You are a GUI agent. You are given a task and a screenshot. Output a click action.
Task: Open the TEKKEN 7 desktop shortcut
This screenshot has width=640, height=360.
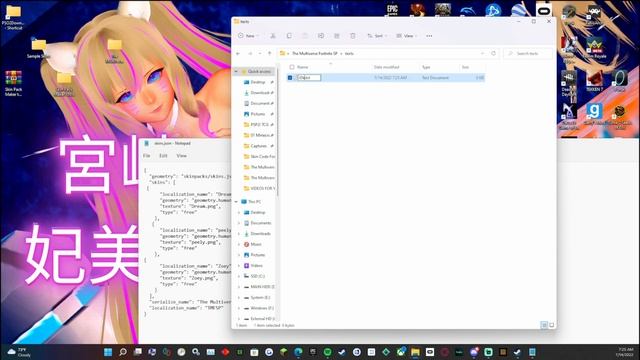click(x=594, y=80)
